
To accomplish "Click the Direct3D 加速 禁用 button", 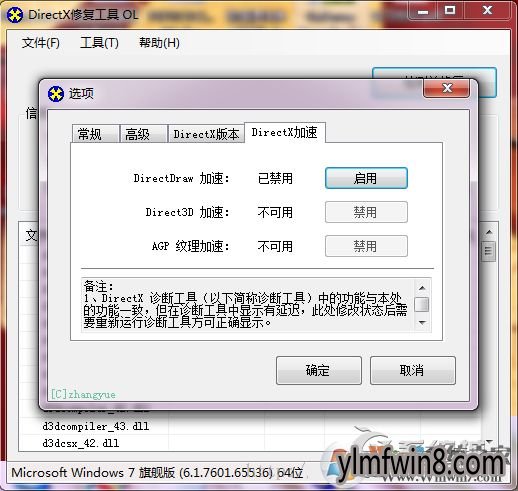I will [366, 212].
